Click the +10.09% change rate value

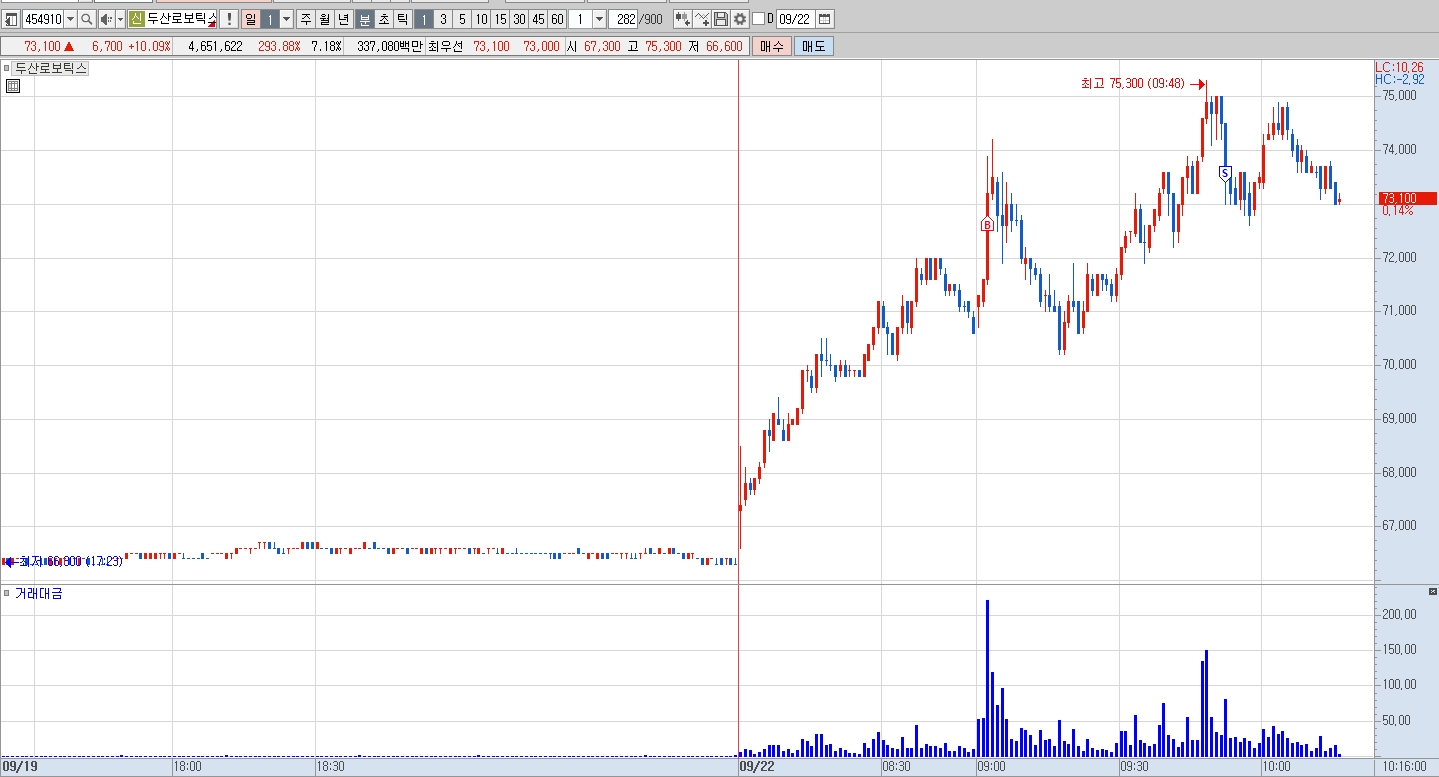(149, 46)
